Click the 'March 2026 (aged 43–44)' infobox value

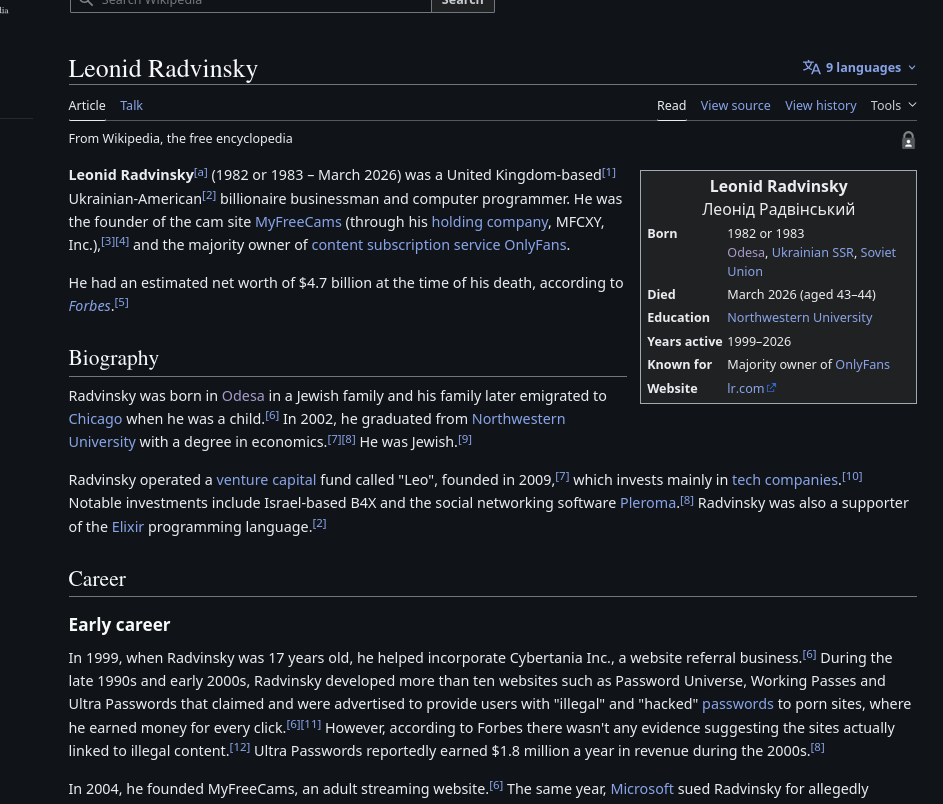click(801, 295)
